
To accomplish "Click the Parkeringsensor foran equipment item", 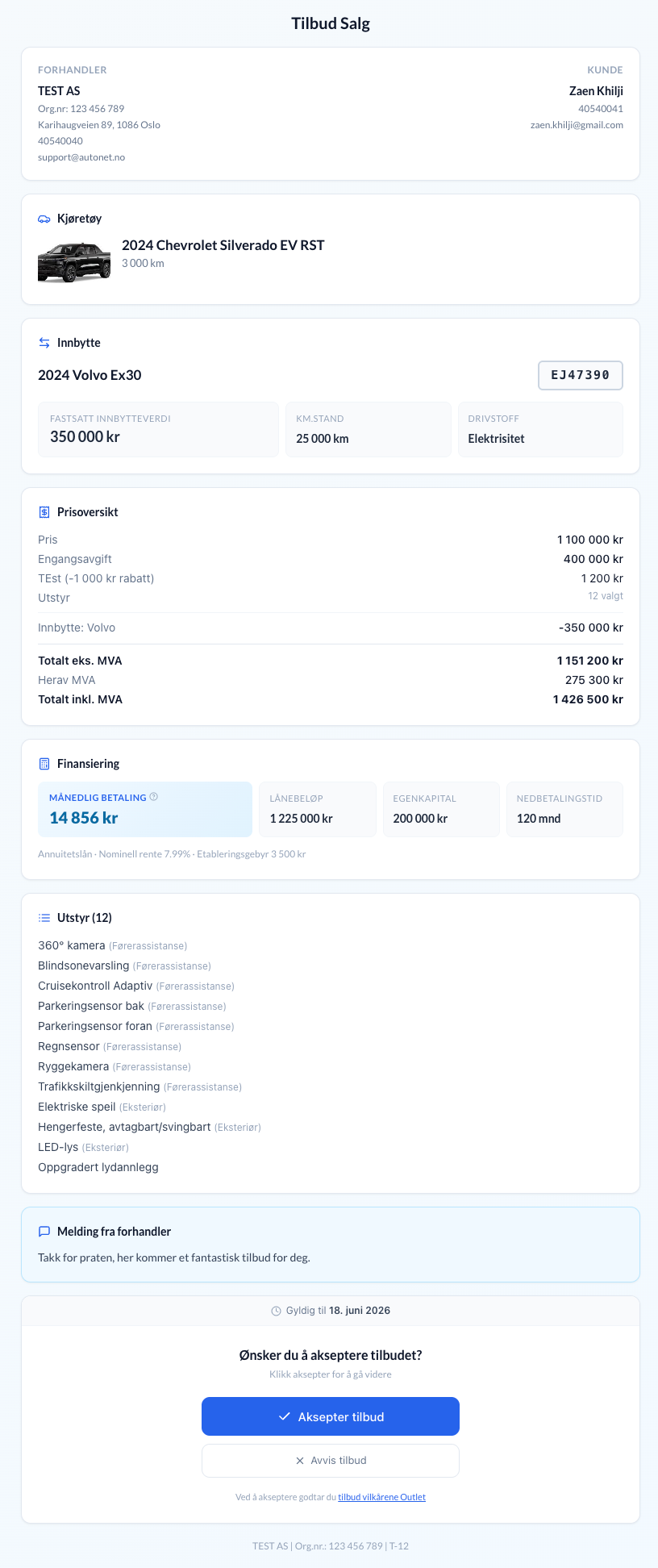I will point(136,1026).
